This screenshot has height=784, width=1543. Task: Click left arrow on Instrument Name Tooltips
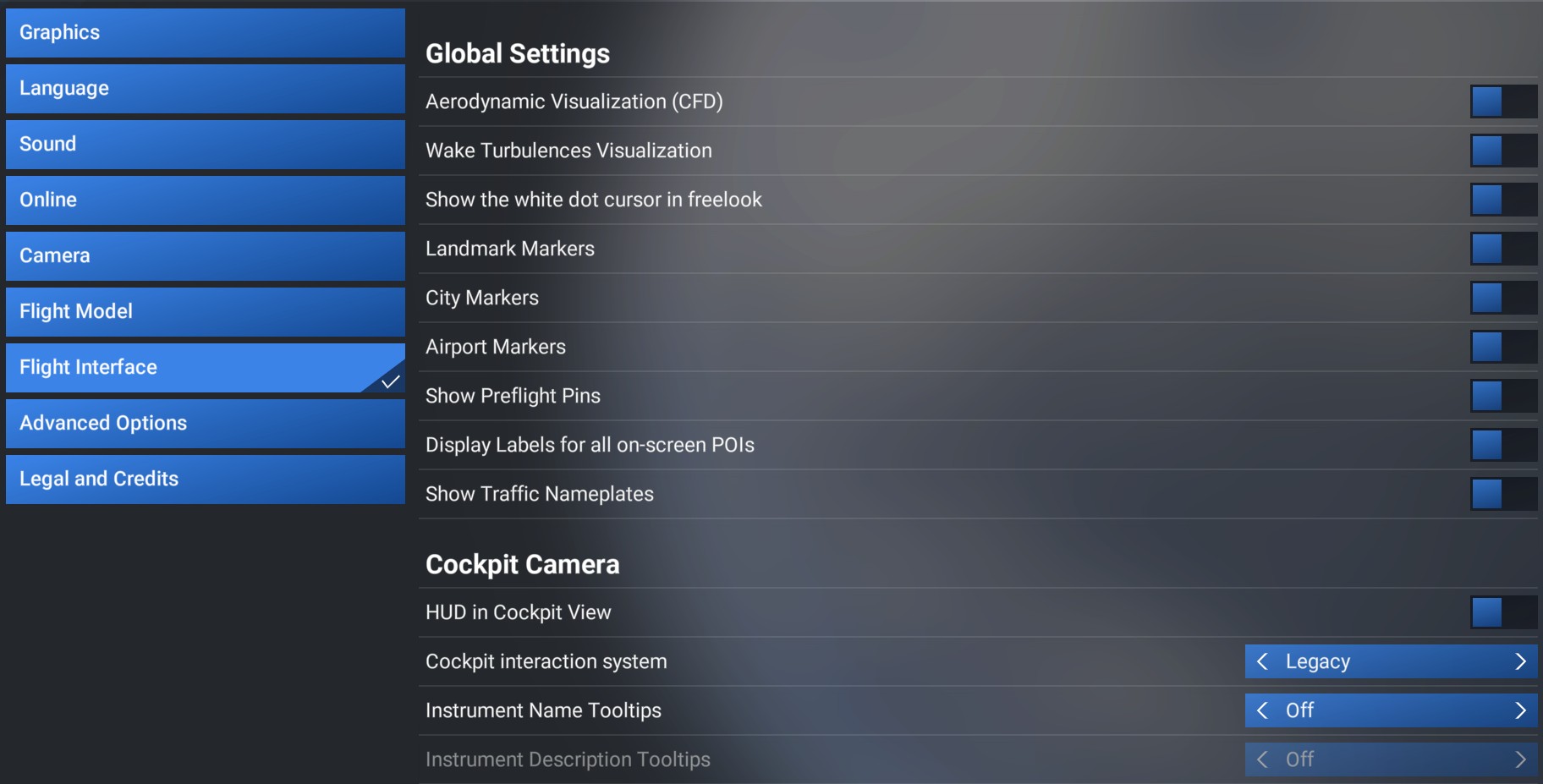pos(1262,710)
